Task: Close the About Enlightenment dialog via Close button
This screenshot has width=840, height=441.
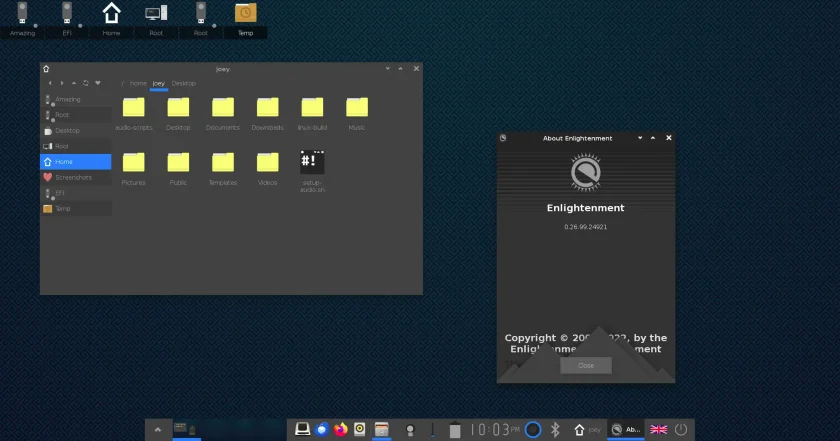Action: (x=586, y=365)
